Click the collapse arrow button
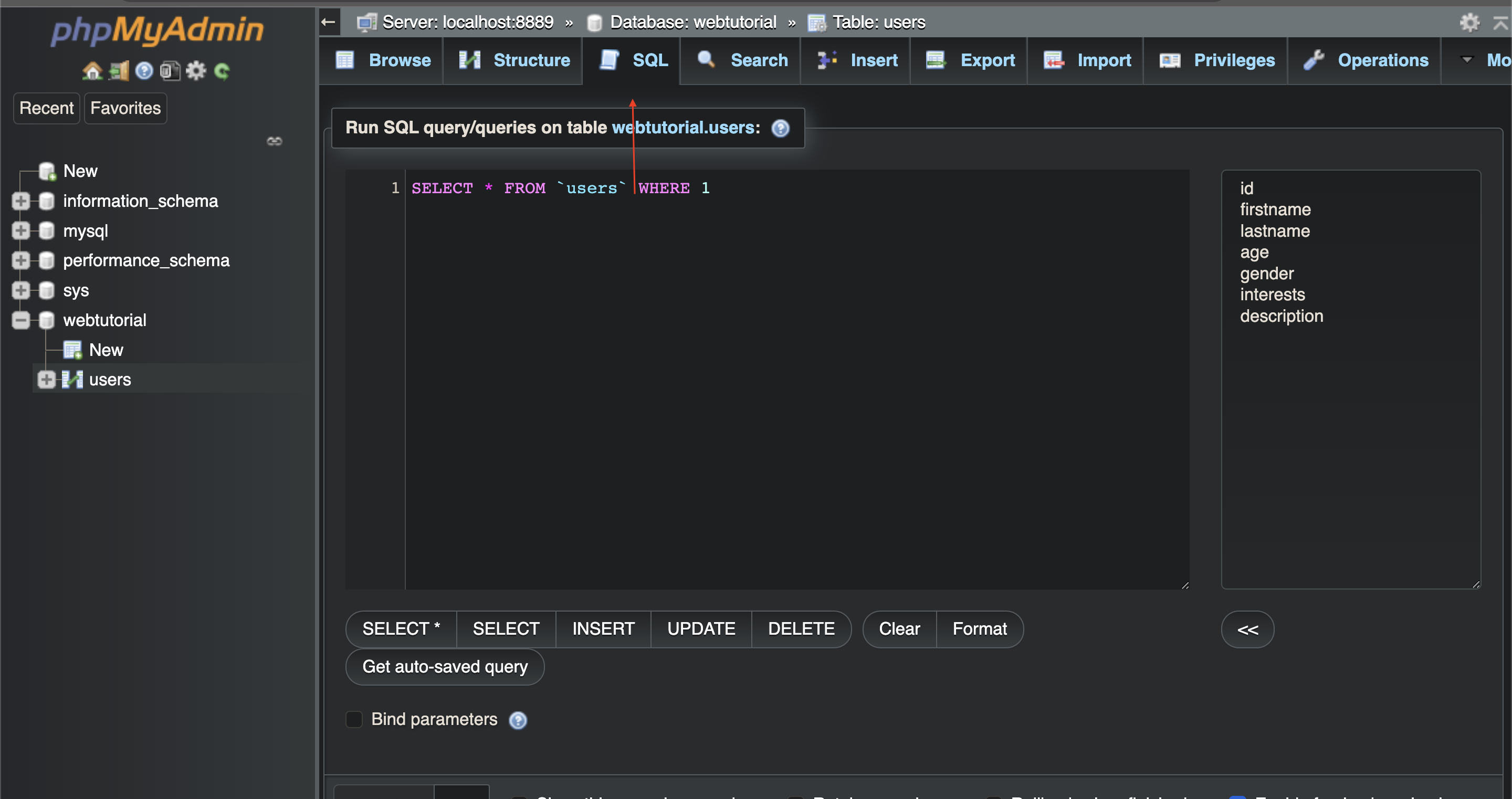 pyautogui.click(x=329, y=22)
